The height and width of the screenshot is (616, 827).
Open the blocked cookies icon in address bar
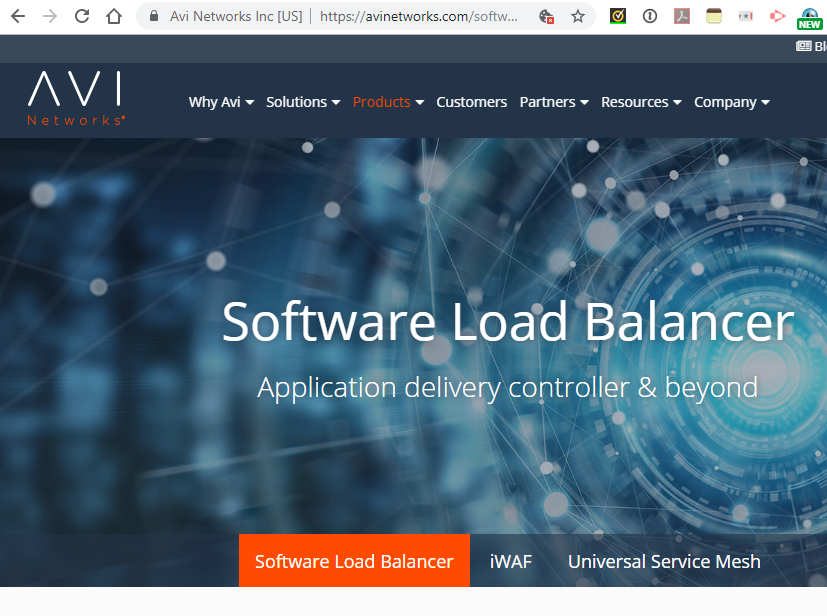546,17
